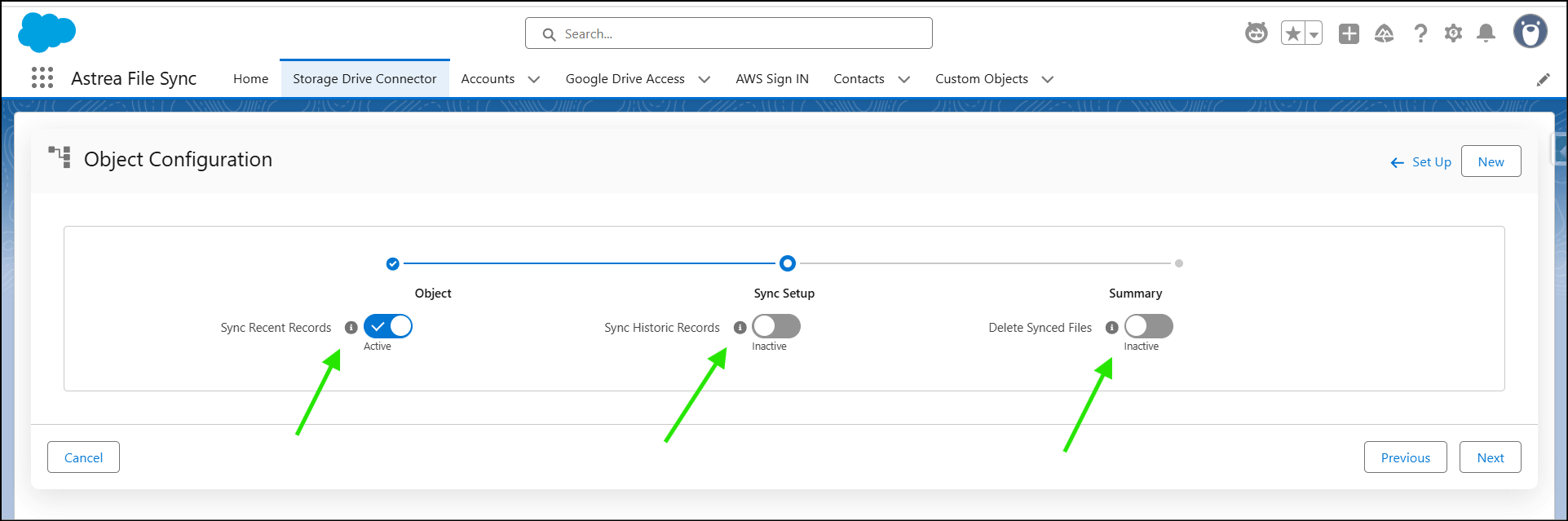The image size is (1568, 521).
Task: Open the notifications bell
Action: pyautogui.click(x=1486, y=33)
